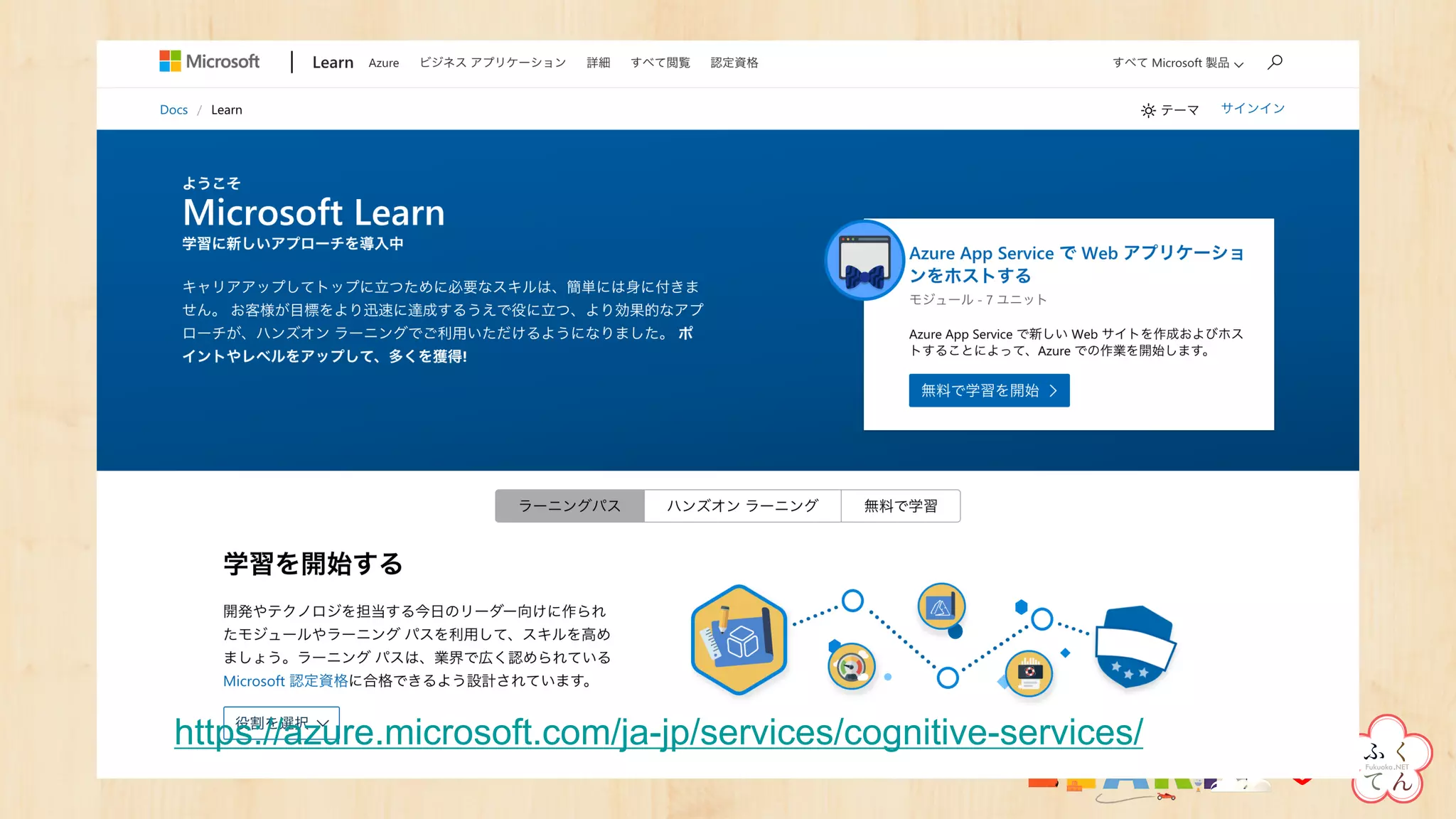The image size is (1456, 819).
Task: Click the yellow hexagon blueprint icon
Action: pos(739,640)
